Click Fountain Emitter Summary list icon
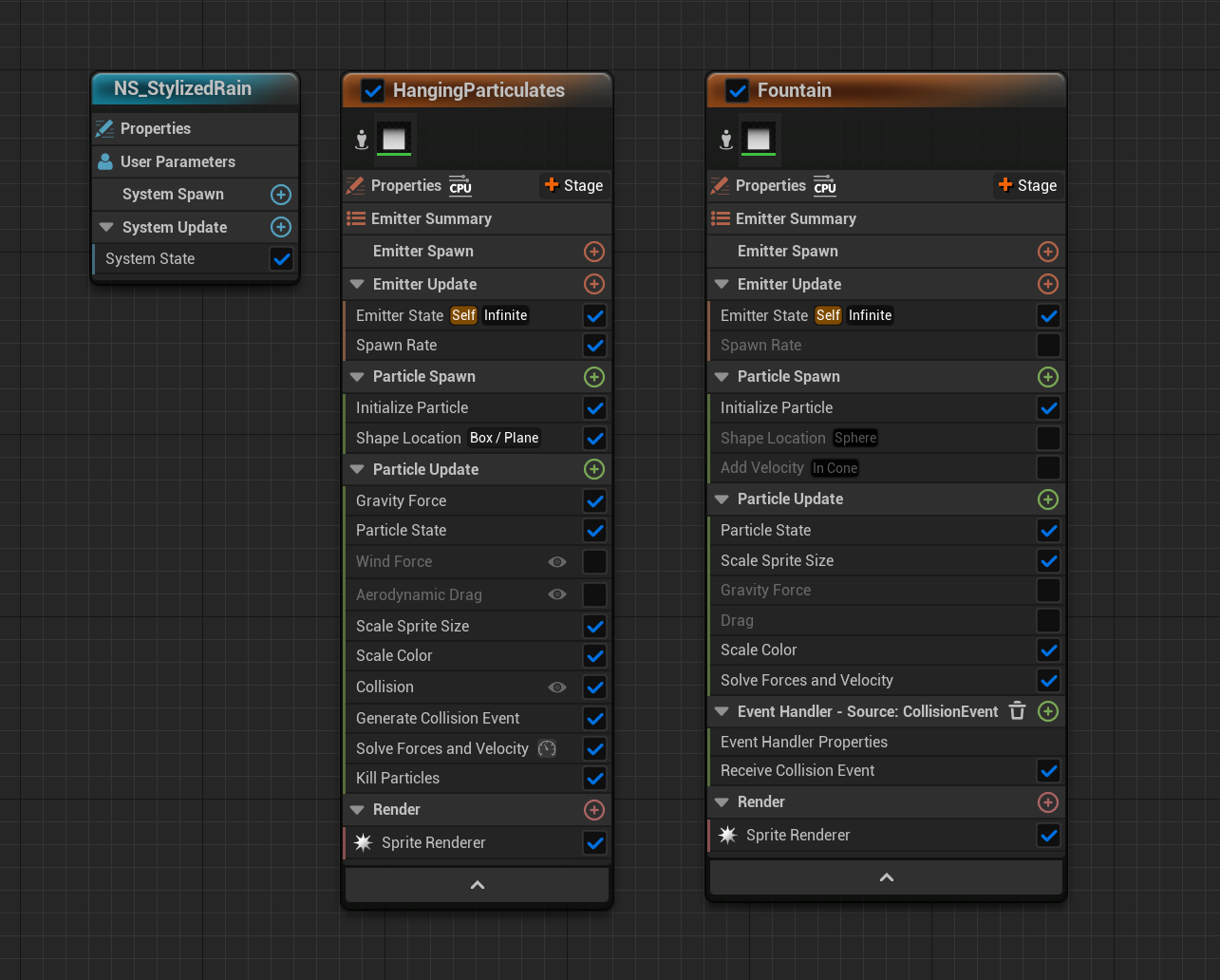1220x980 pixels. [x=721, y=218]
